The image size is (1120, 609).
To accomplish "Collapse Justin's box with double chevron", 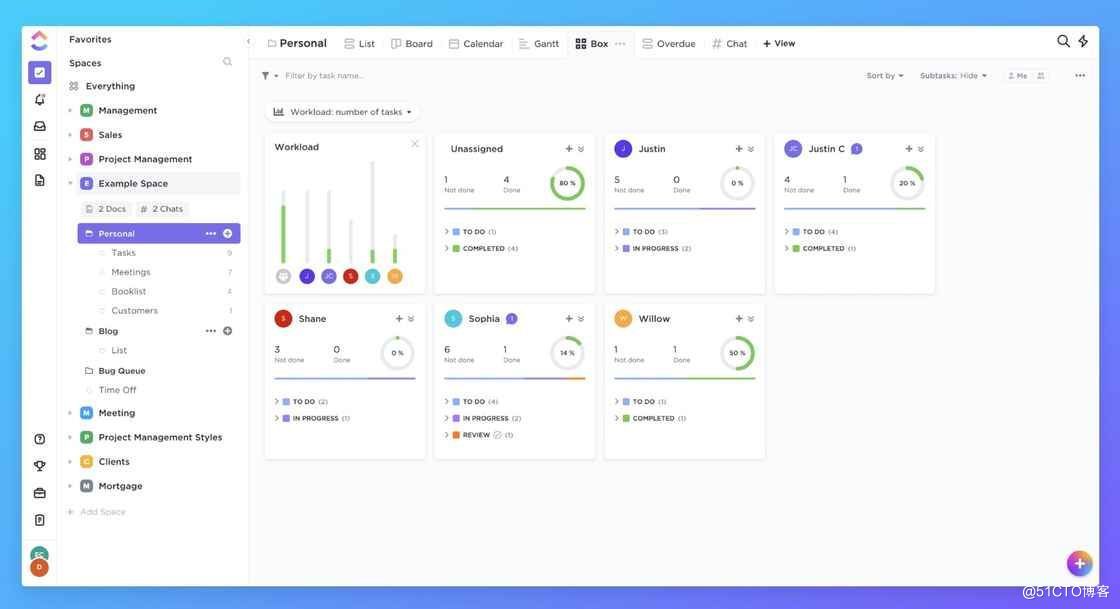I will click(751, 149).
